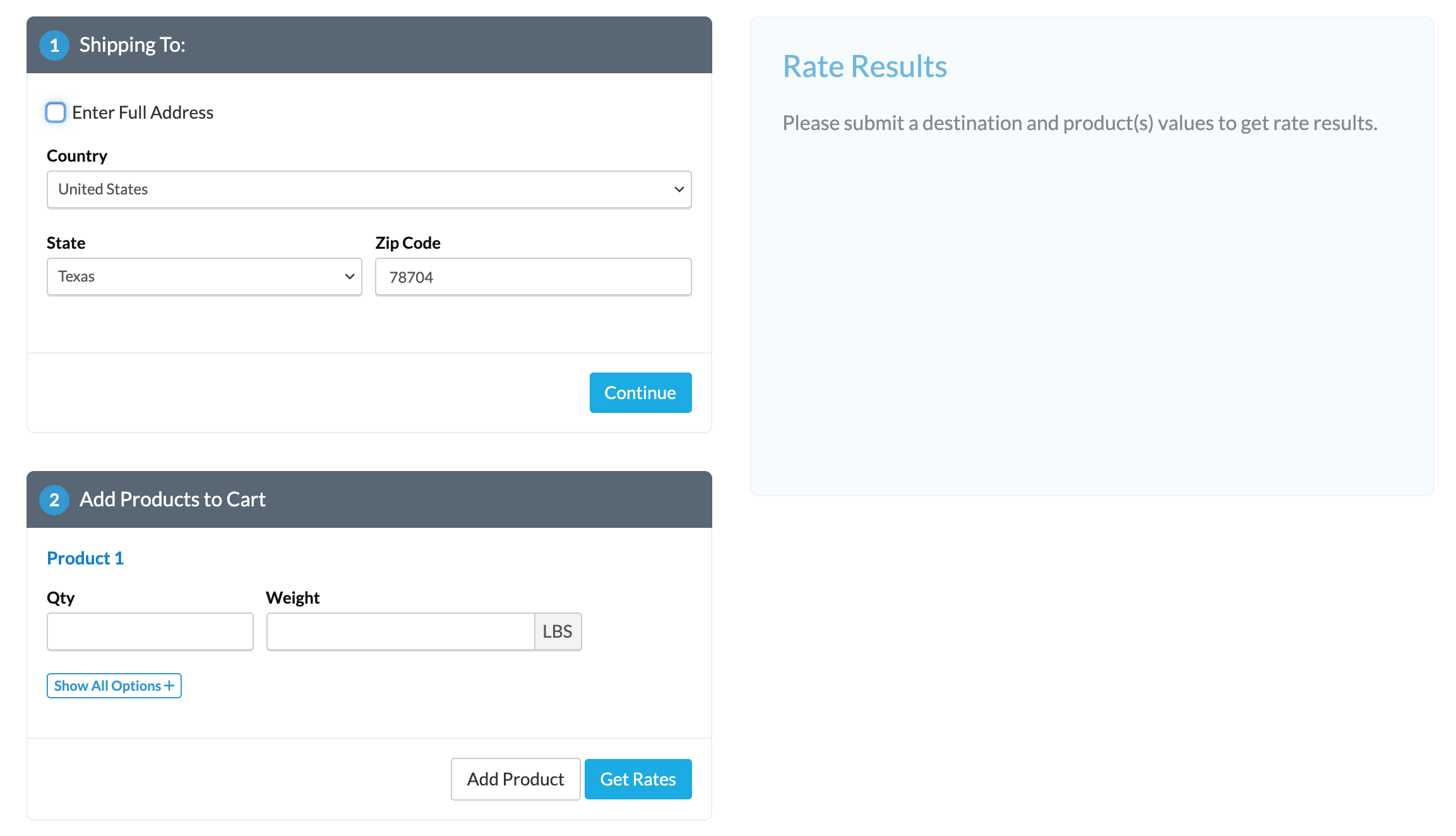
Task: Click the Enter Full Address checkbox icon
Action: coord(56,112)
